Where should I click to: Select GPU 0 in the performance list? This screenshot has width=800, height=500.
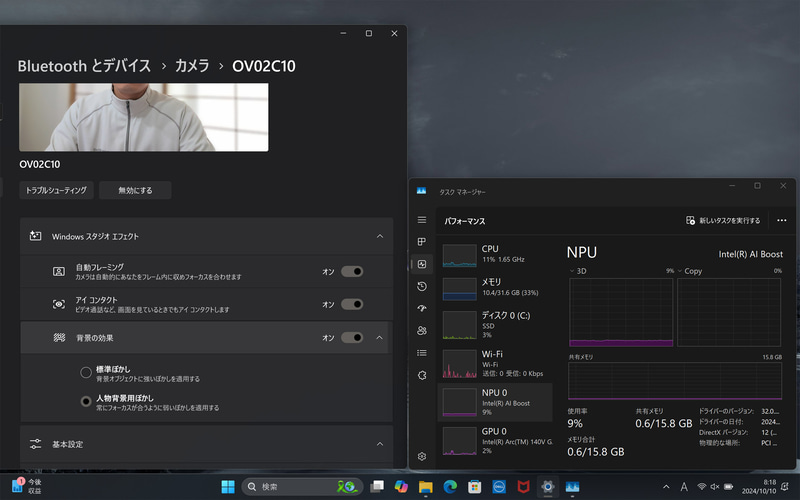[x=496, y=441]
